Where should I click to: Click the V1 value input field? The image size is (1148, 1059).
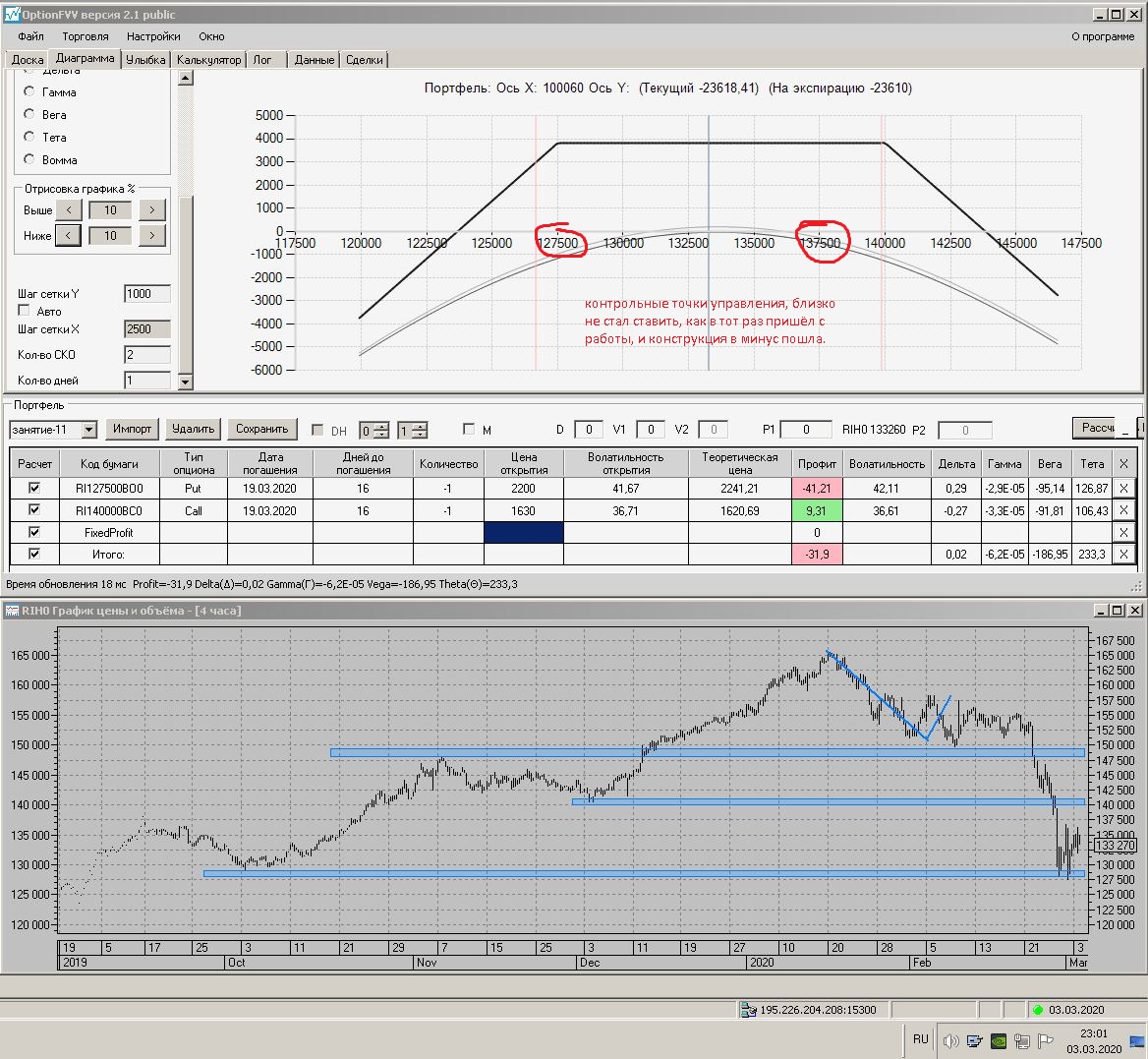pos(650,430)
